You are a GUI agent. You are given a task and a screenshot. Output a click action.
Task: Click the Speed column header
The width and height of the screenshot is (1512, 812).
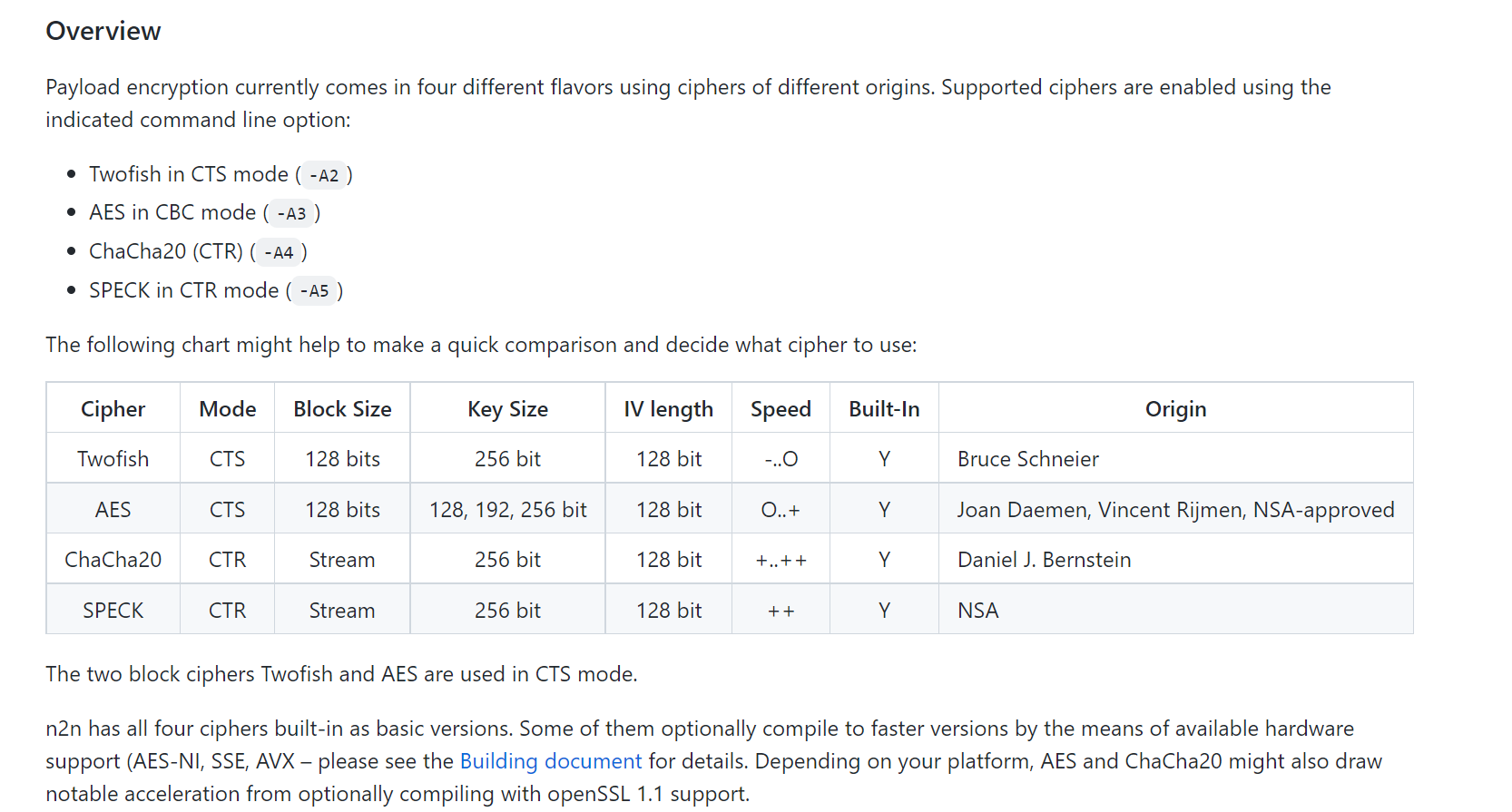click(781, 409)
